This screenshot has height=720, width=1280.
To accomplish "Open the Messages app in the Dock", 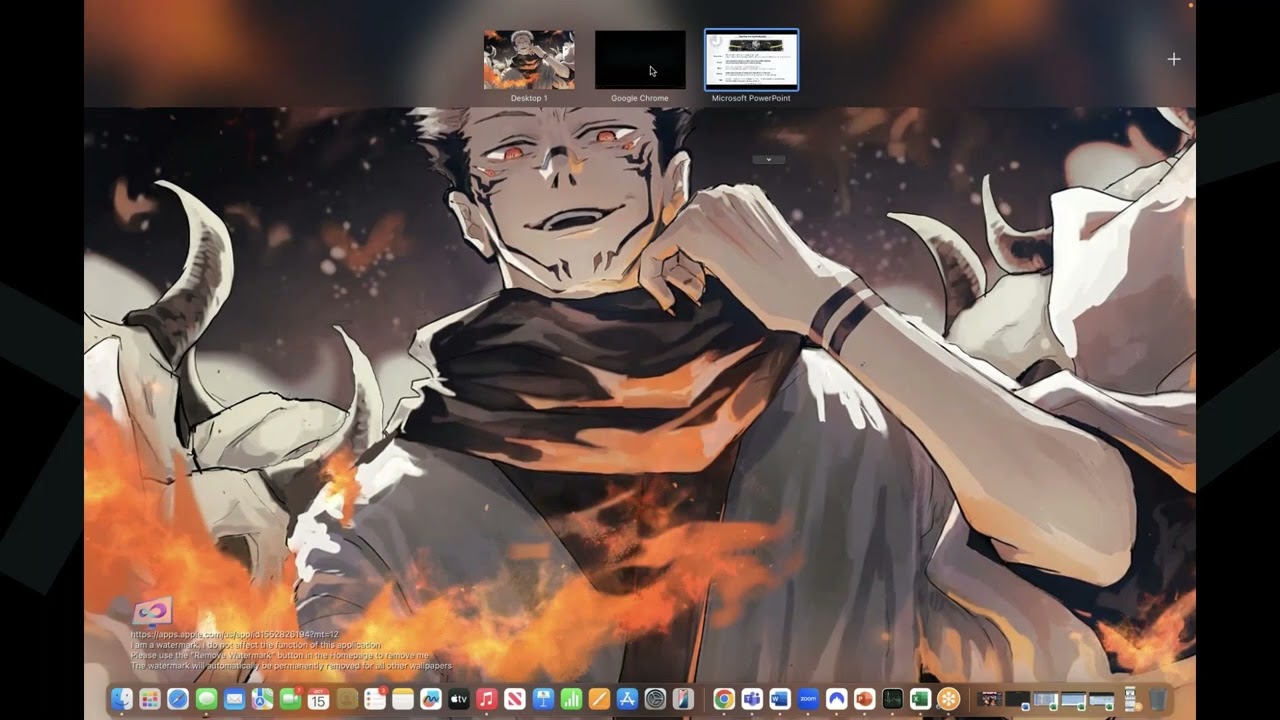I will point(206,699).
